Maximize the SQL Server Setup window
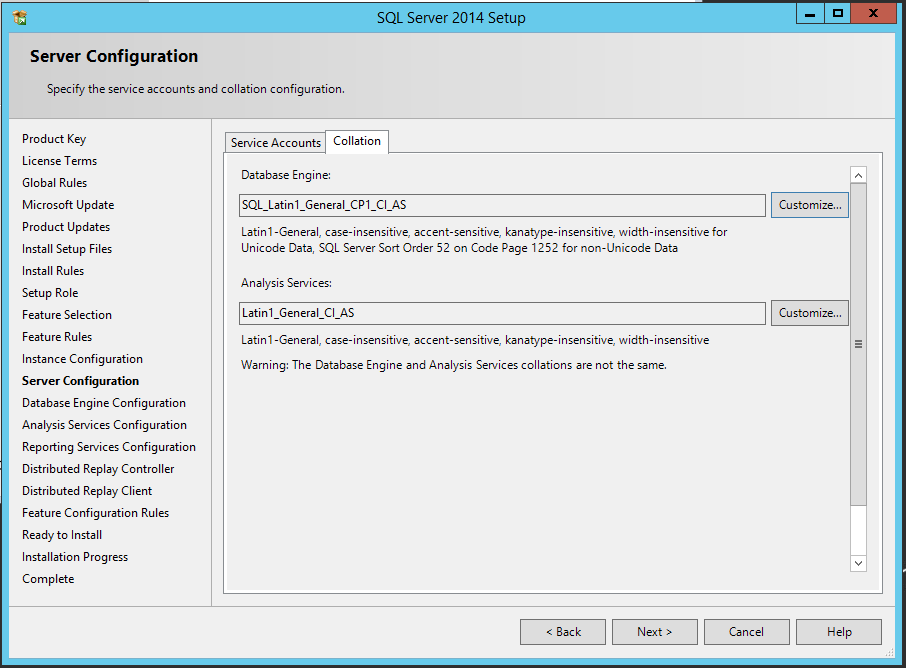The width and height of the screenshot is (906, 668). [x=837, y=14]
